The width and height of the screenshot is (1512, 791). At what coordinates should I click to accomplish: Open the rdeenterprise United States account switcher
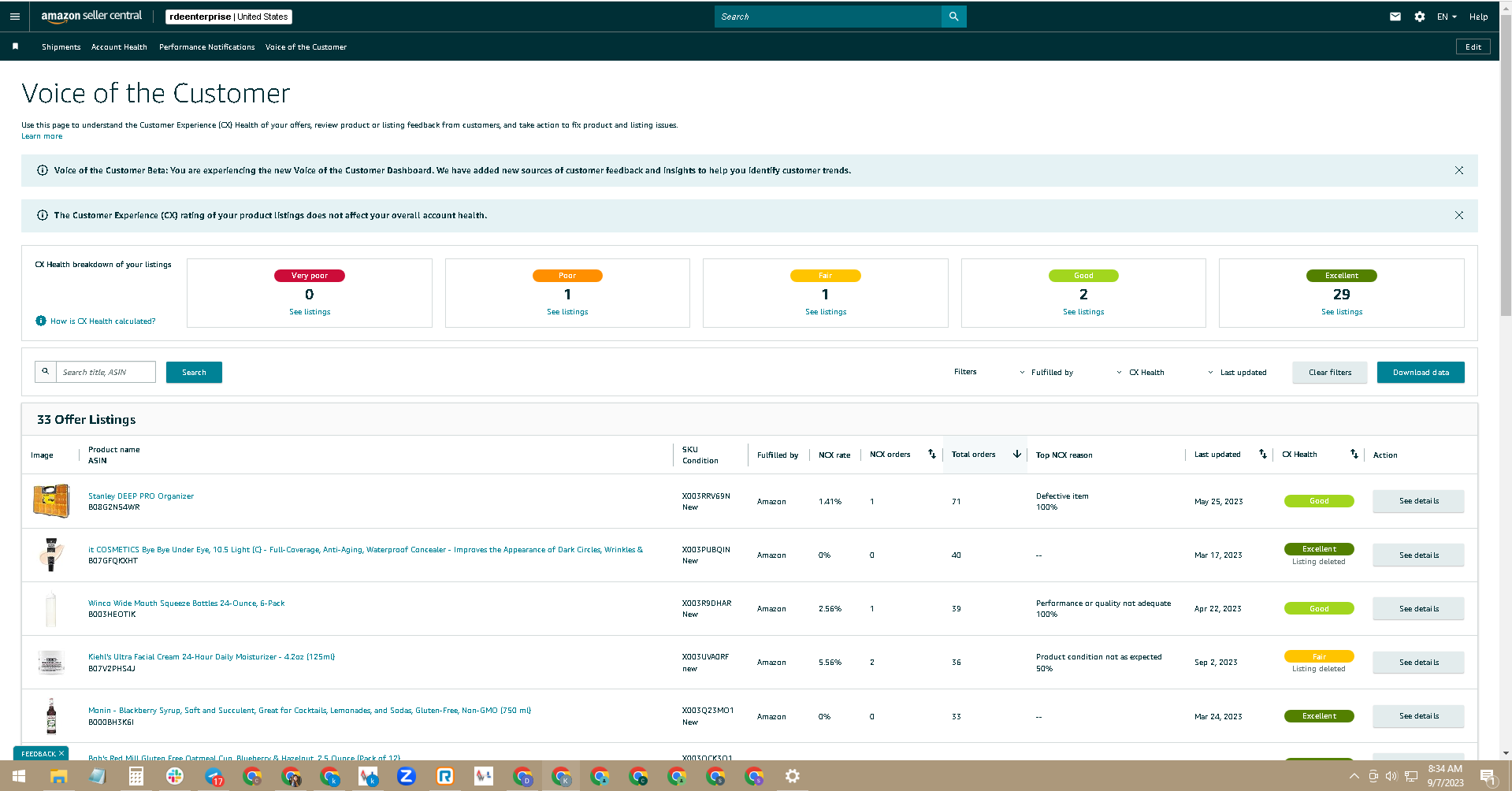(228, 17)
